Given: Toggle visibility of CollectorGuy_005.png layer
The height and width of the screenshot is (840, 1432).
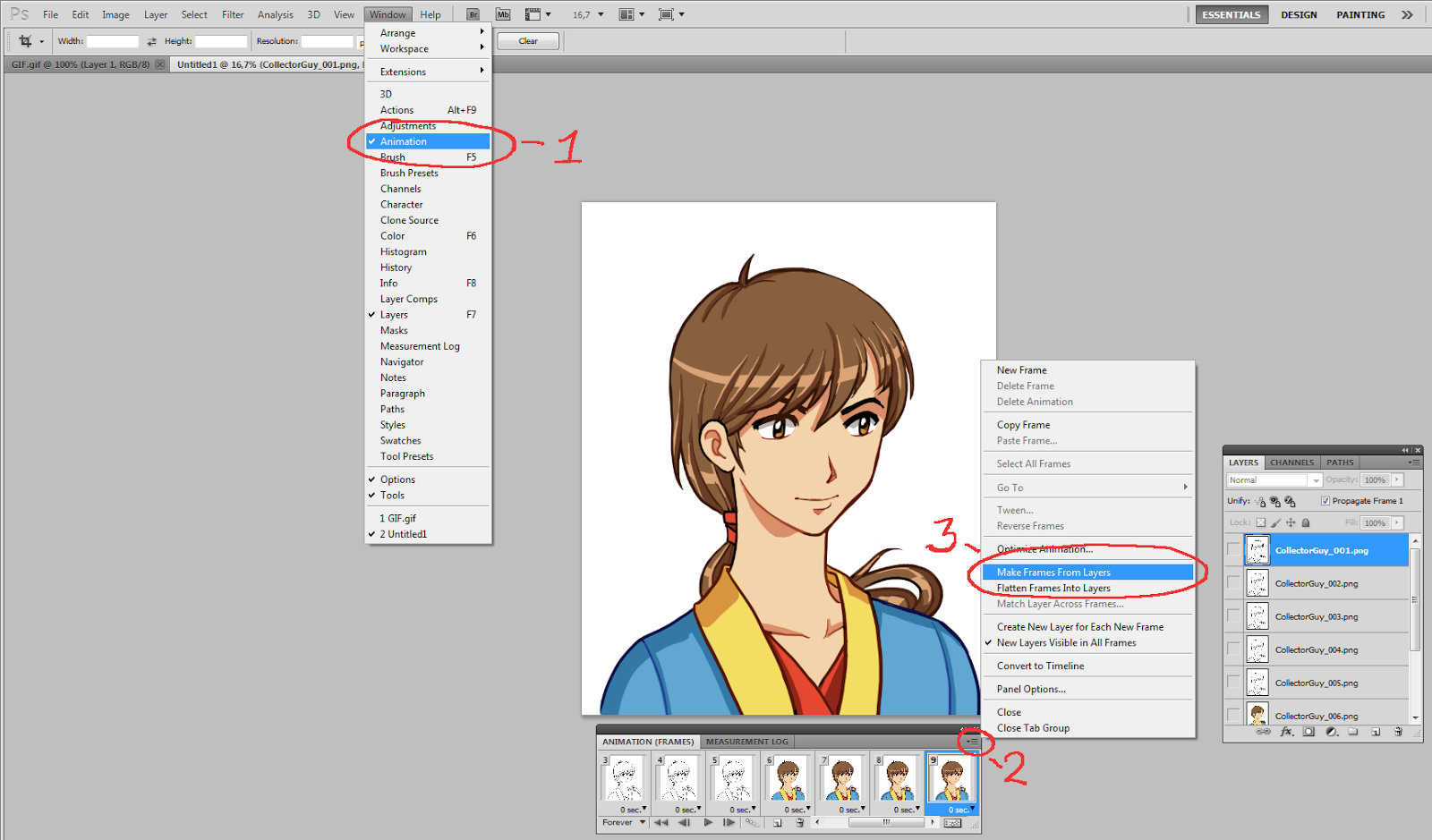Looking at the screenshot, I should point(1233,683).
